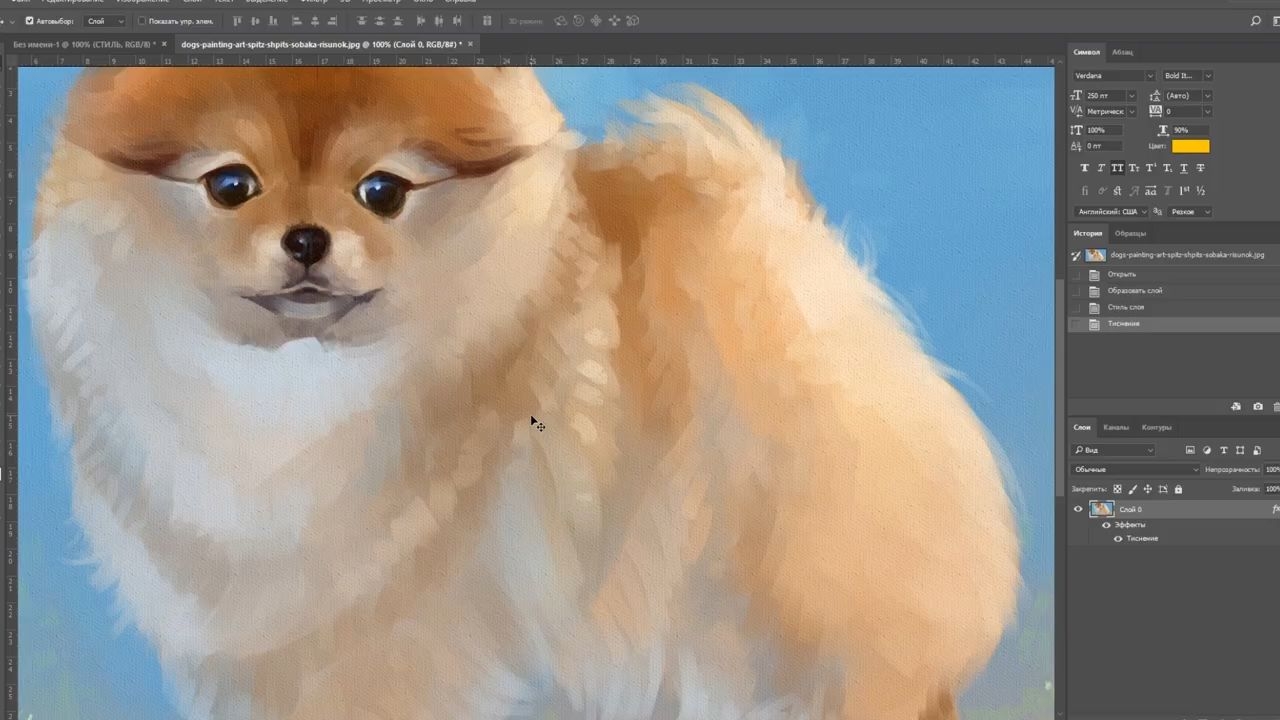Open the Bold Italic font style dropdown
This screenshot has height=720, width=1280.
click(1207, 76)
